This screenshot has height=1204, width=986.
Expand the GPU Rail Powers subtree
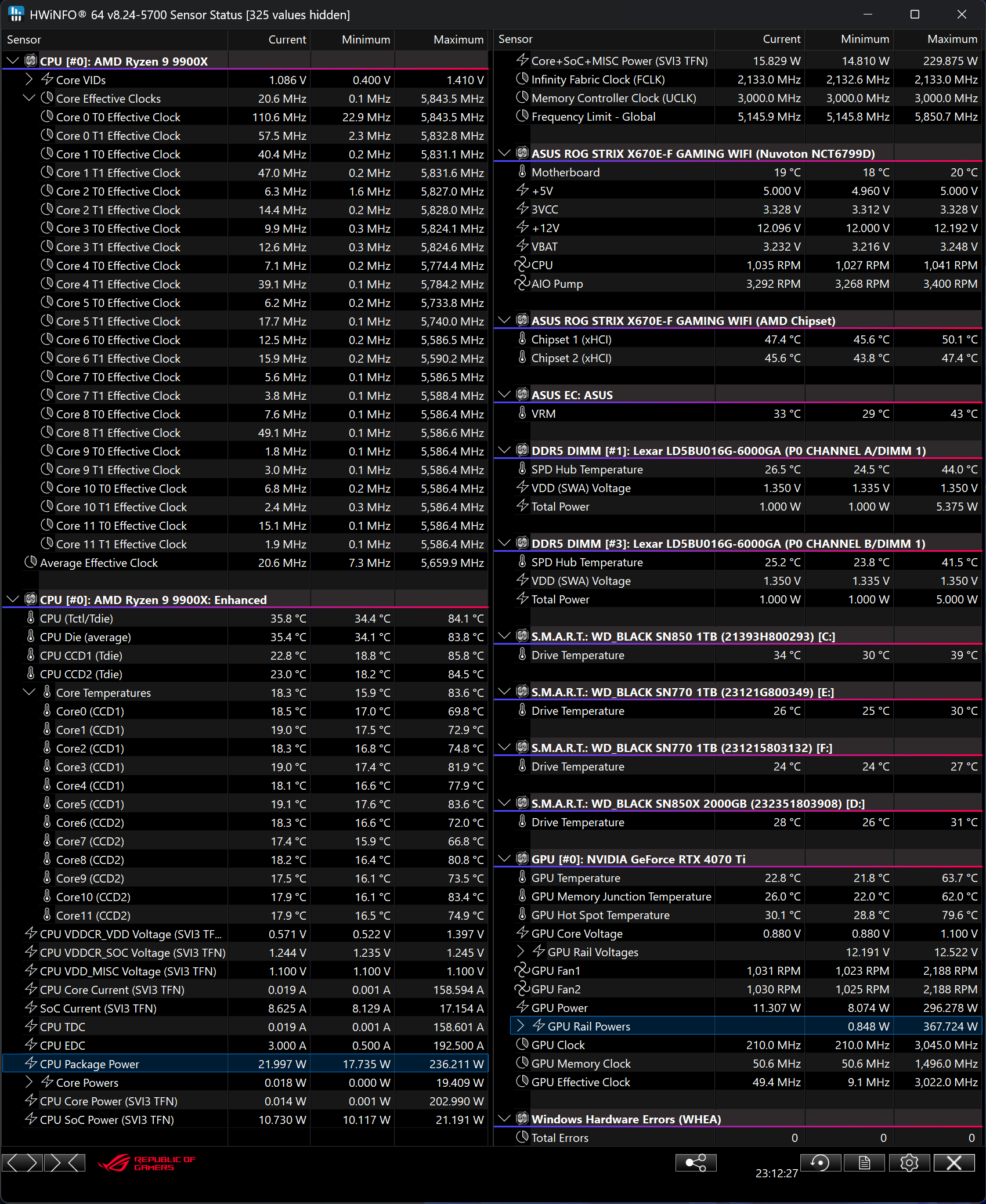[521, 1026]
